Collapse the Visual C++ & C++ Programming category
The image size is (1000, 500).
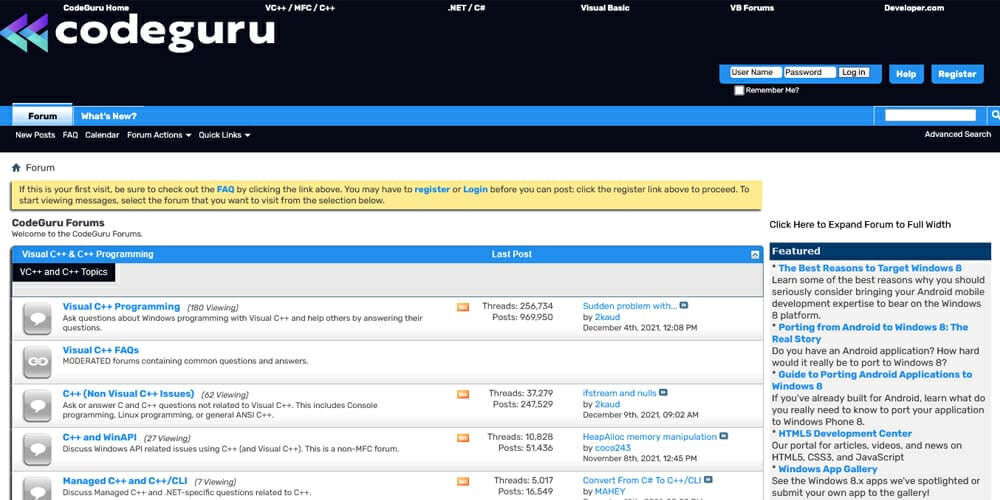point(755,254)
